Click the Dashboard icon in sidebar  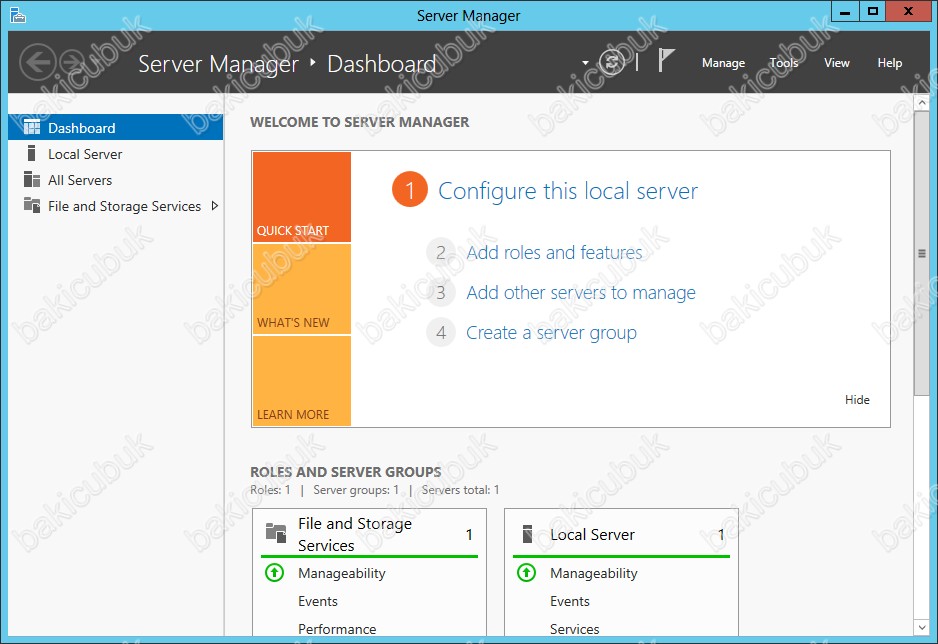point(32,127)
